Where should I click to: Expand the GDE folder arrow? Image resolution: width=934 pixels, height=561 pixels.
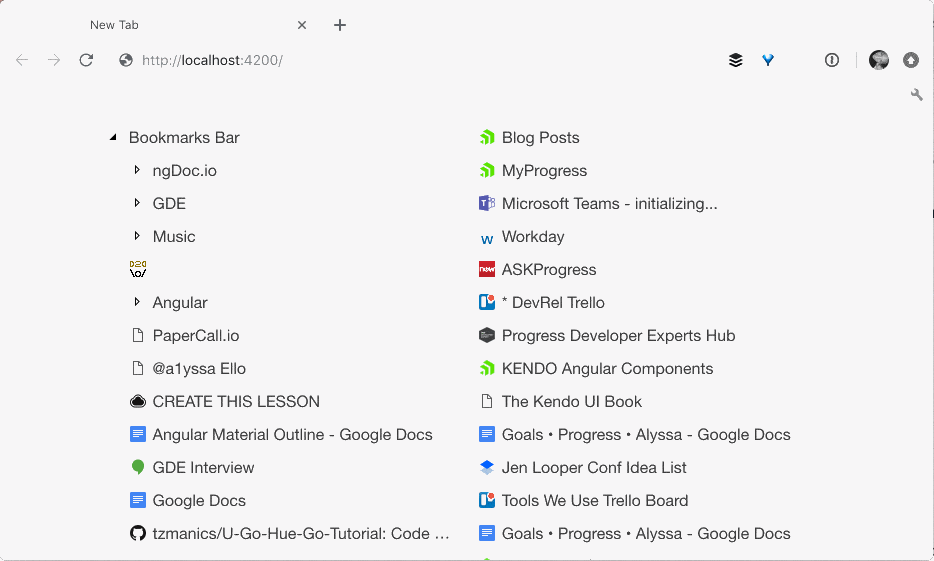[x=136, y=203]
